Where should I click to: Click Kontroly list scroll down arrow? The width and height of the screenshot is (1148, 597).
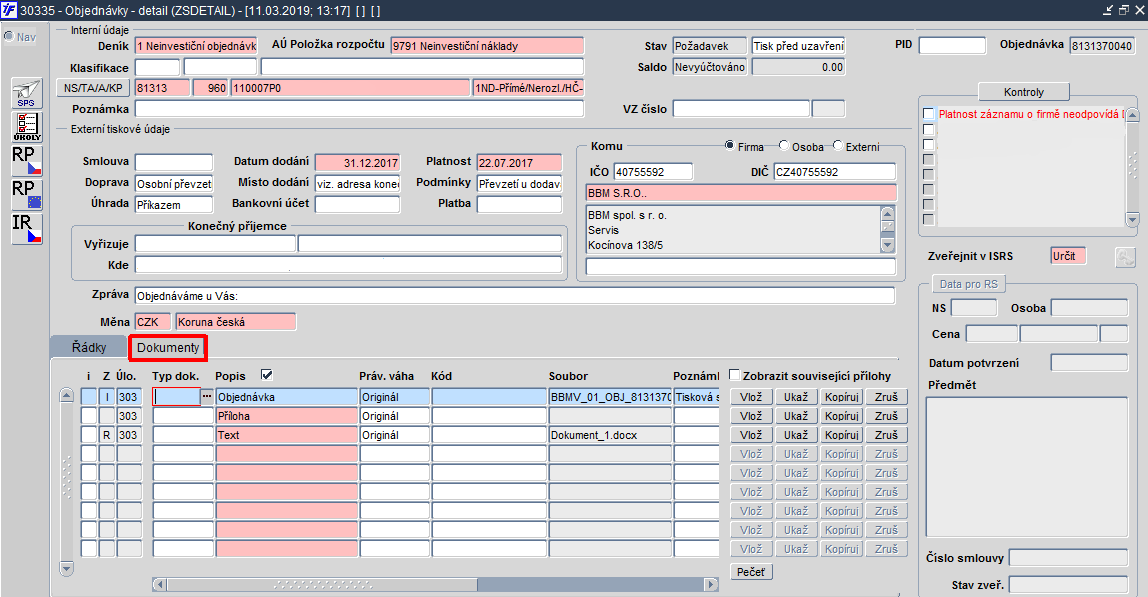click(x=1133, y=219)
